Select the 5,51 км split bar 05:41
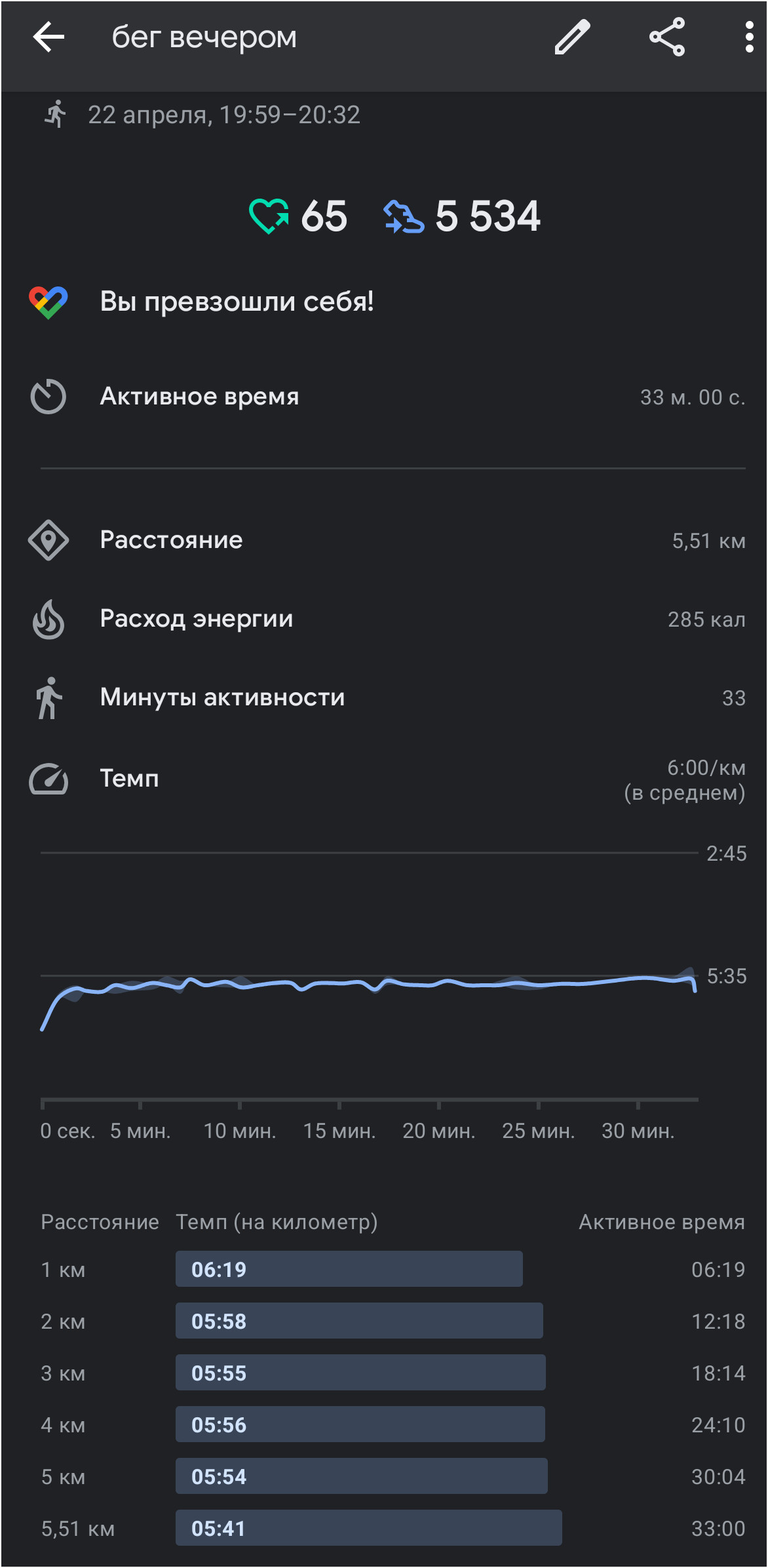The width and height of the screenshot is (768, 1568). pos(369,1528)
